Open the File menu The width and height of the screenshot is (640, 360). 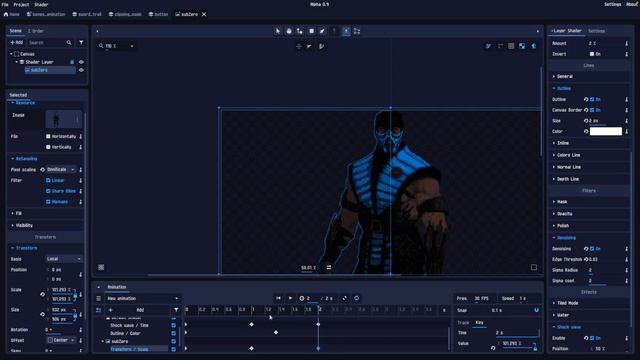(5, 4)
